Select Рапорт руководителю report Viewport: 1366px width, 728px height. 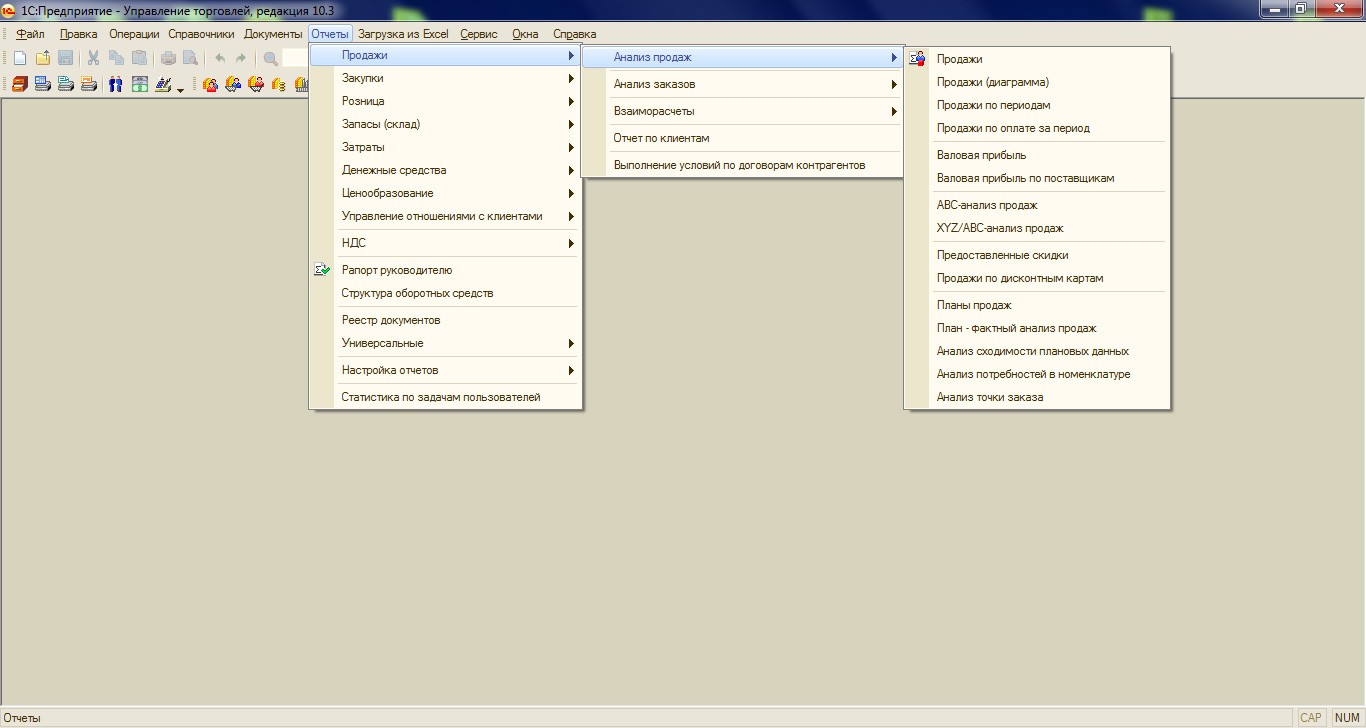click(445, 270)
